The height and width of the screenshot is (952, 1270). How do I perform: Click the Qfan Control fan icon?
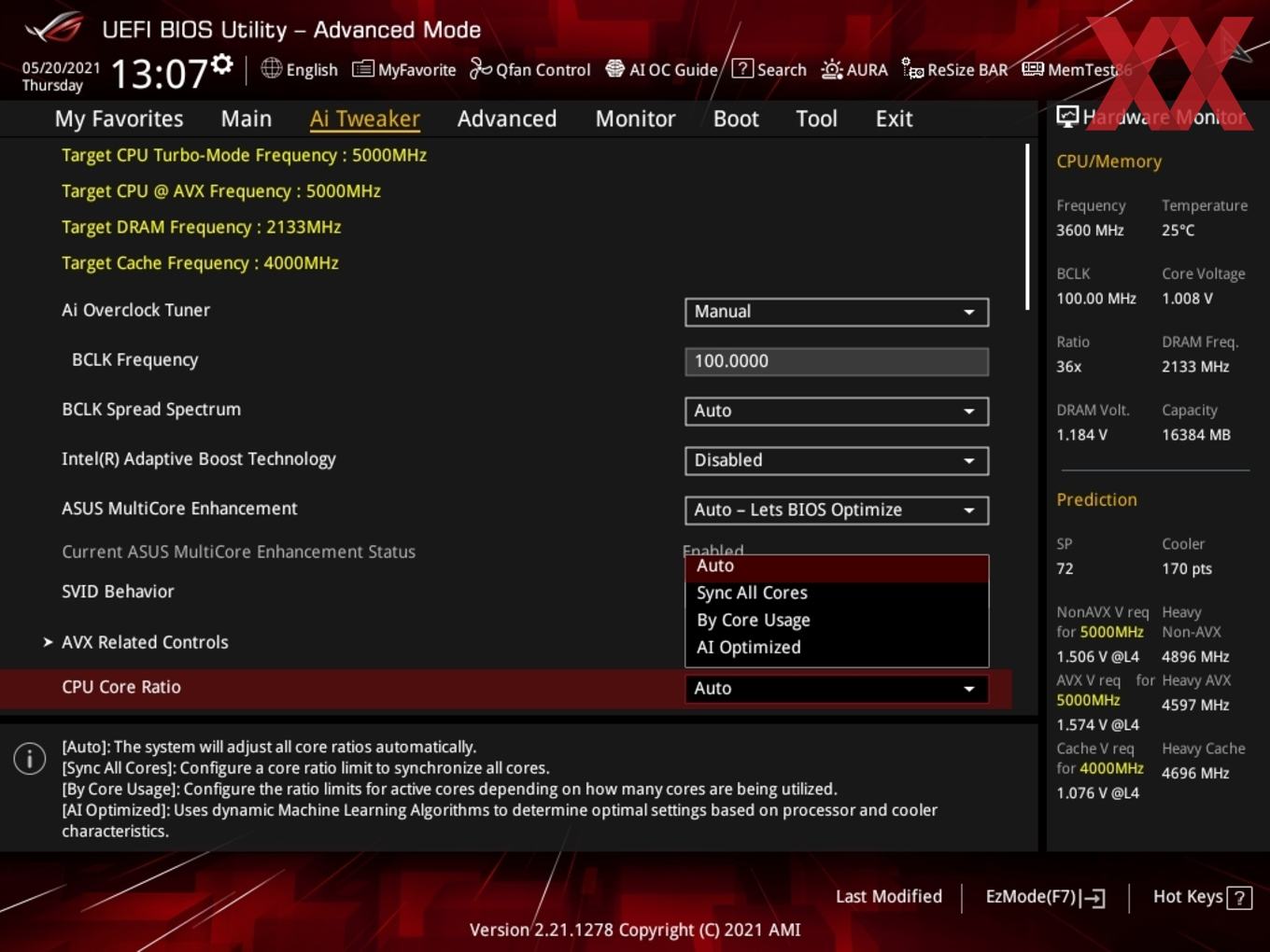(480, 69)
